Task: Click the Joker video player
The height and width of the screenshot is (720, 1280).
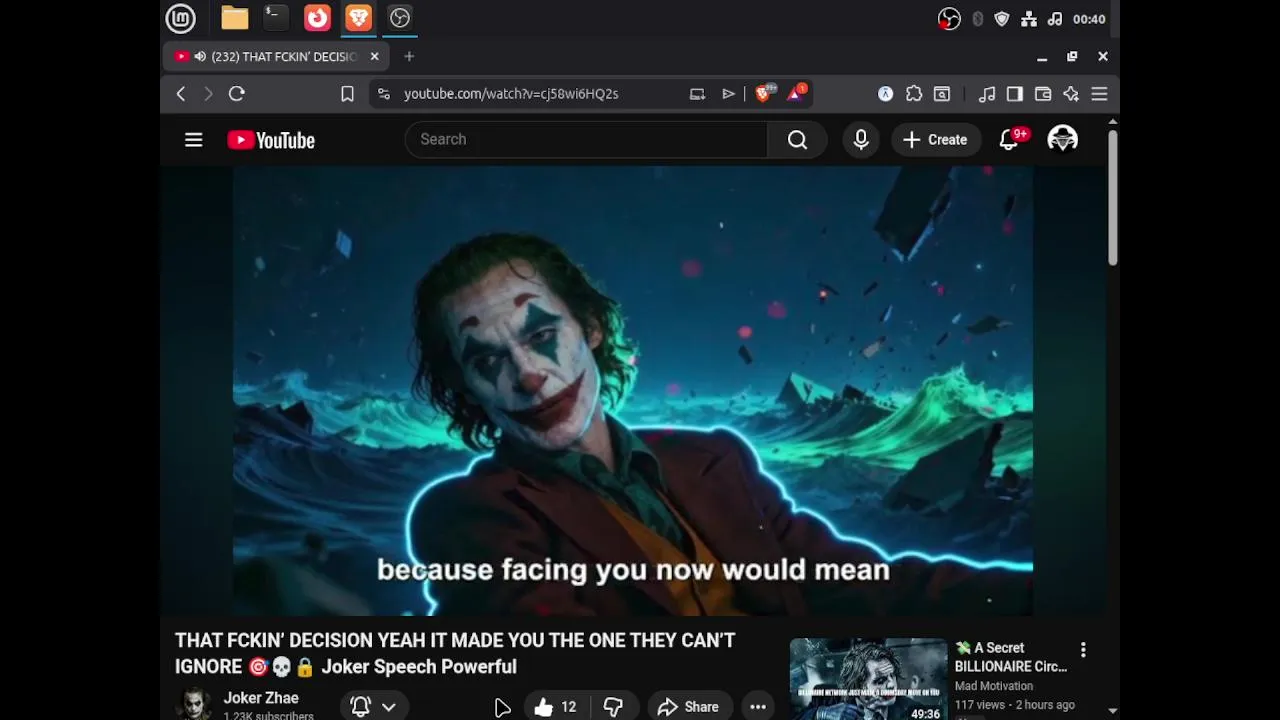Action: click(633, 390)
